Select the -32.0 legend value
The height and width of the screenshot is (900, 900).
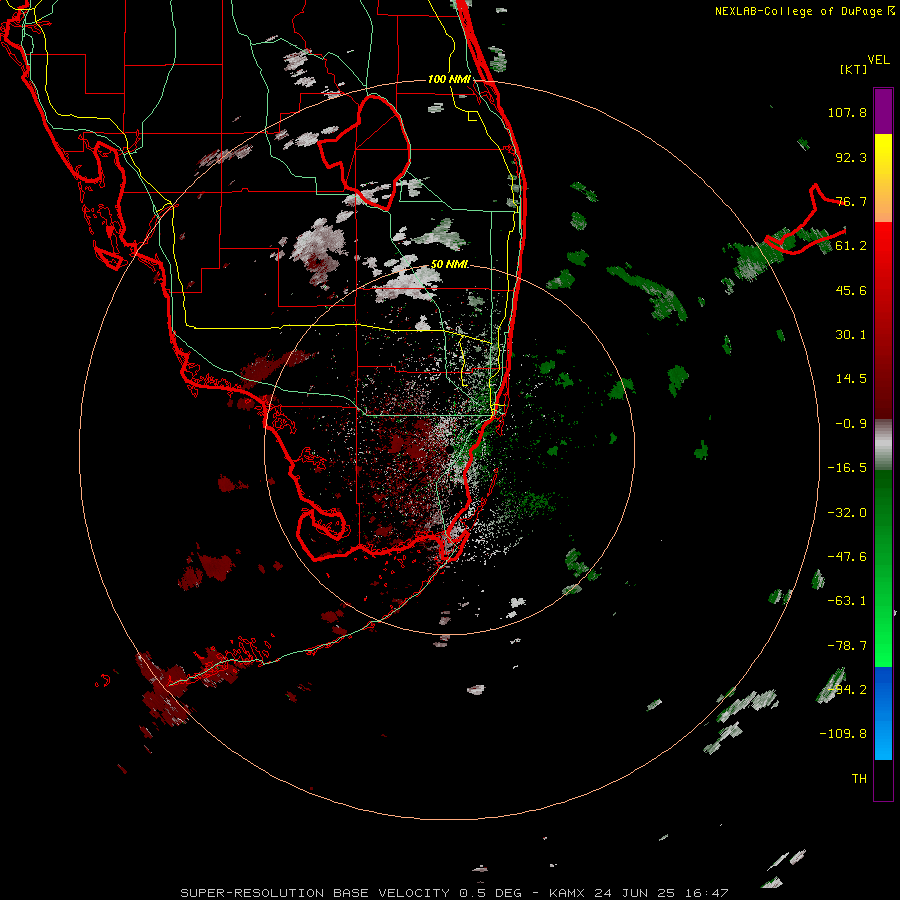tap(847, 513)
